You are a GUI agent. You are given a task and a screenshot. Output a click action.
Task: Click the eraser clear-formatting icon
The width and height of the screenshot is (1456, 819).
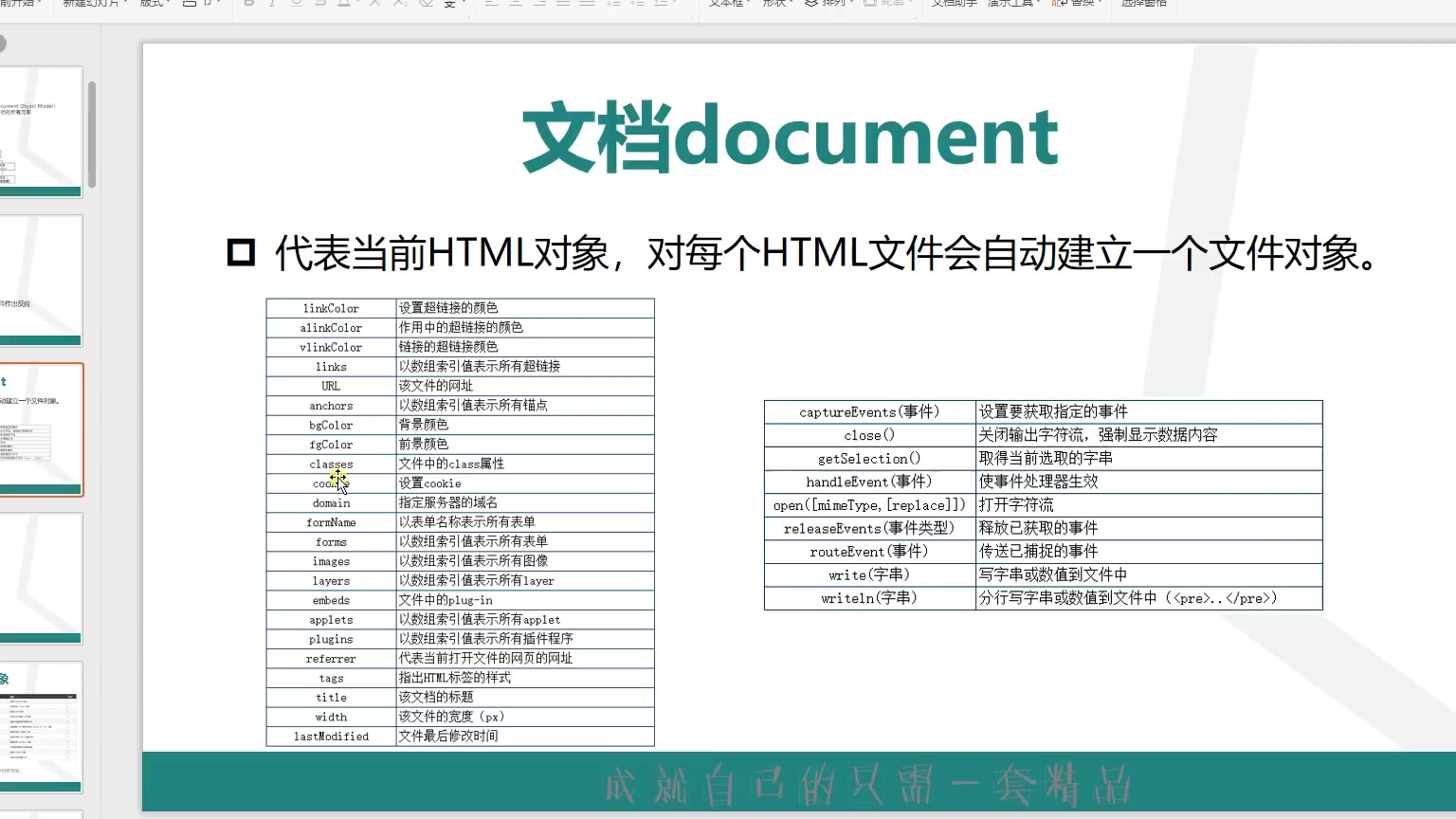coord(426,4)
